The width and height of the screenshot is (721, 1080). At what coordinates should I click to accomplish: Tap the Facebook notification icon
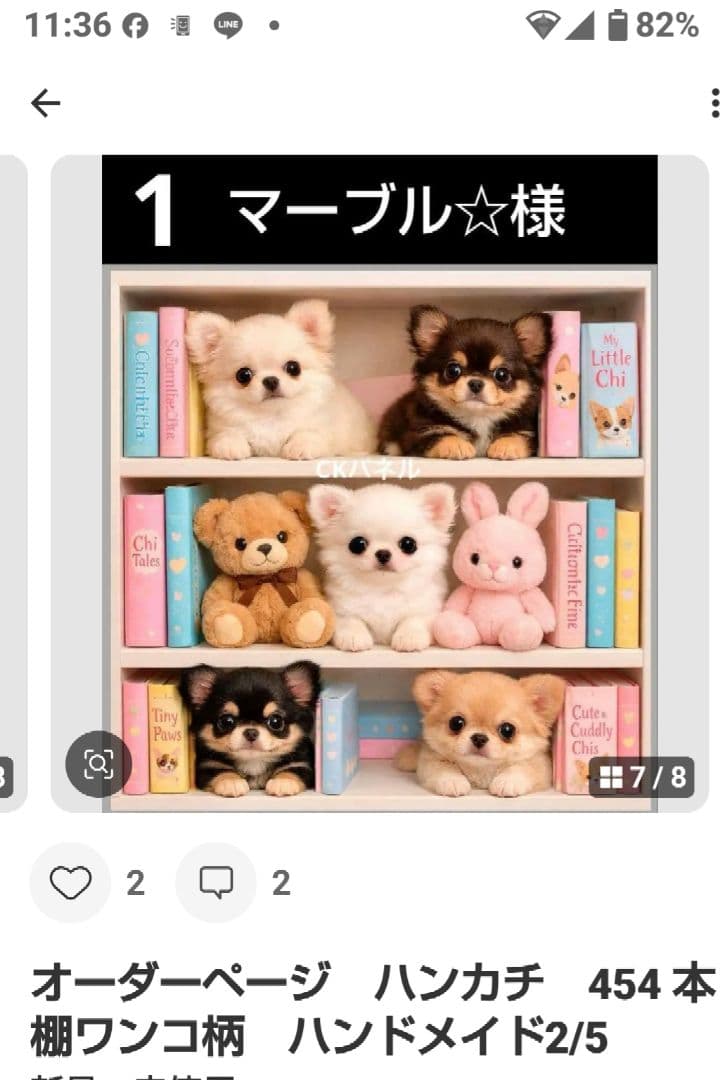(x=135, y=26)
